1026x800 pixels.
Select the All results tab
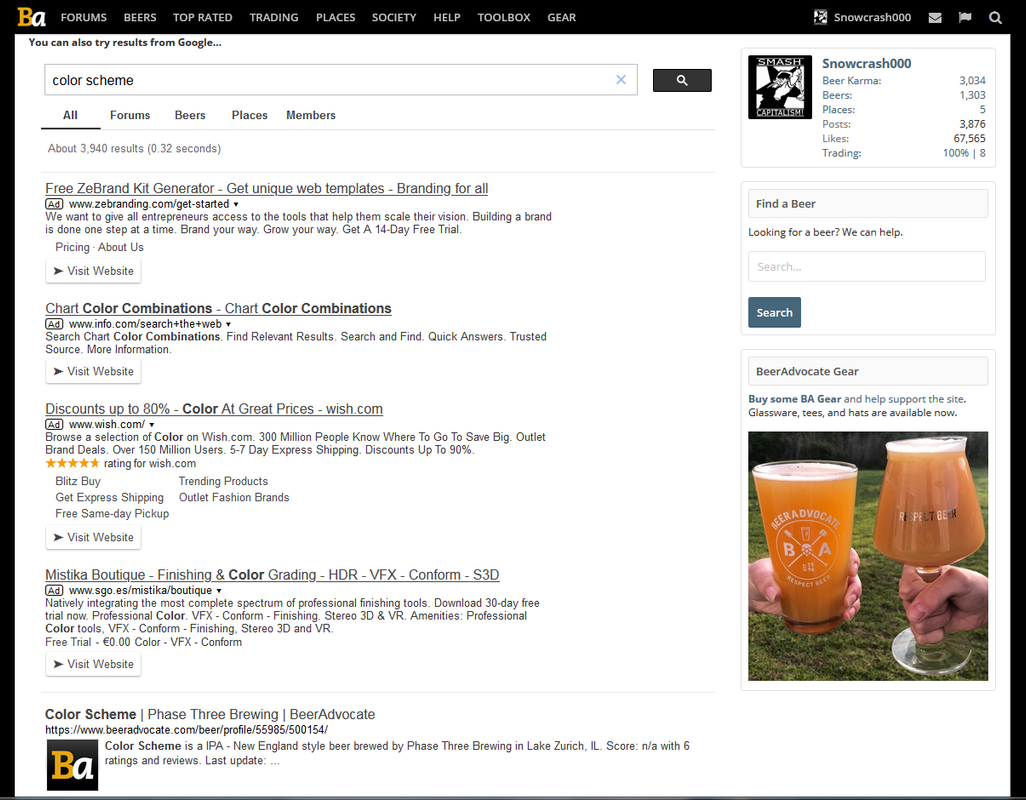pyautogui.click(x=70, y=115)
